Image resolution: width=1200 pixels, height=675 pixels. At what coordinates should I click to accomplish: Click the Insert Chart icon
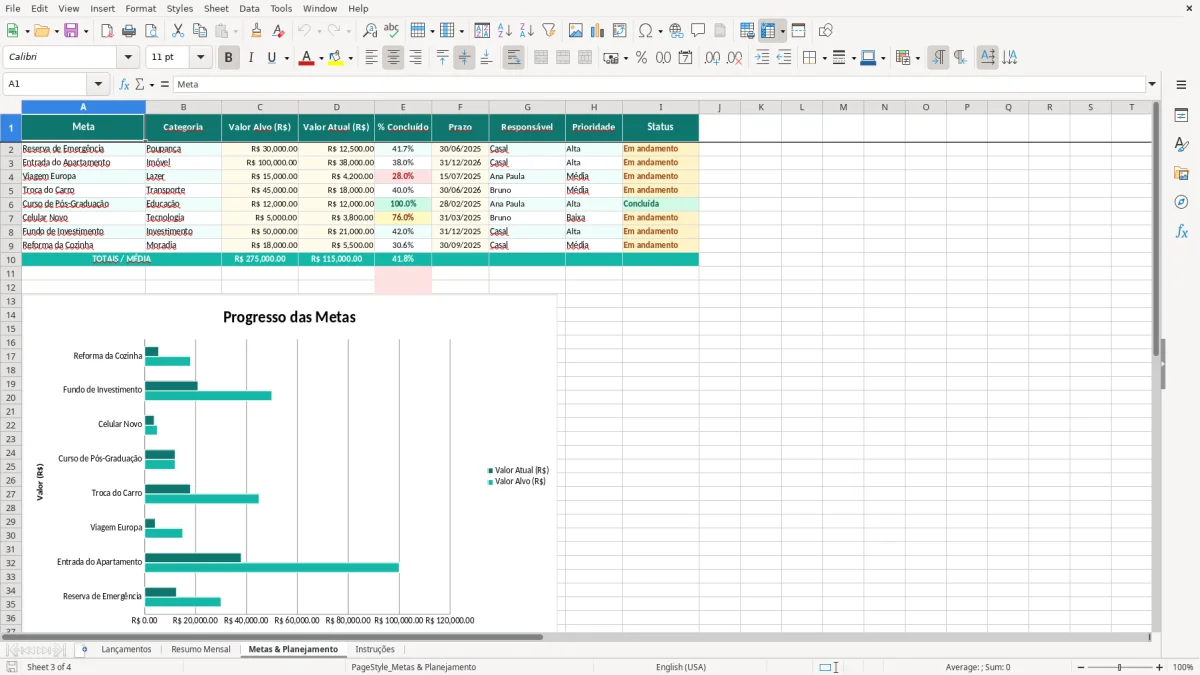598,31
